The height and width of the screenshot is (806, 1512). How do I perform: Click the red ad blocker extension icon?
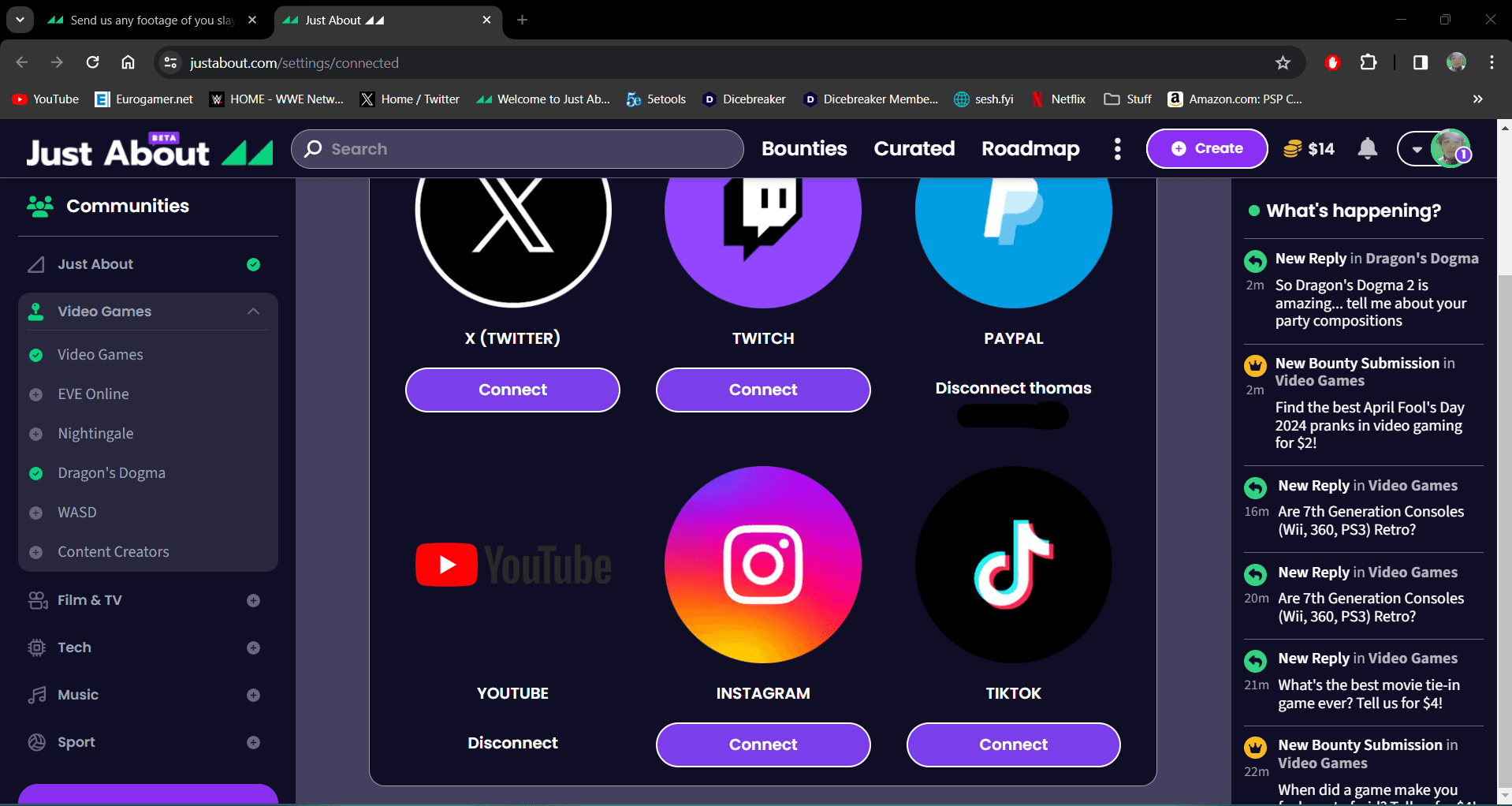(x=1333, y=62)
